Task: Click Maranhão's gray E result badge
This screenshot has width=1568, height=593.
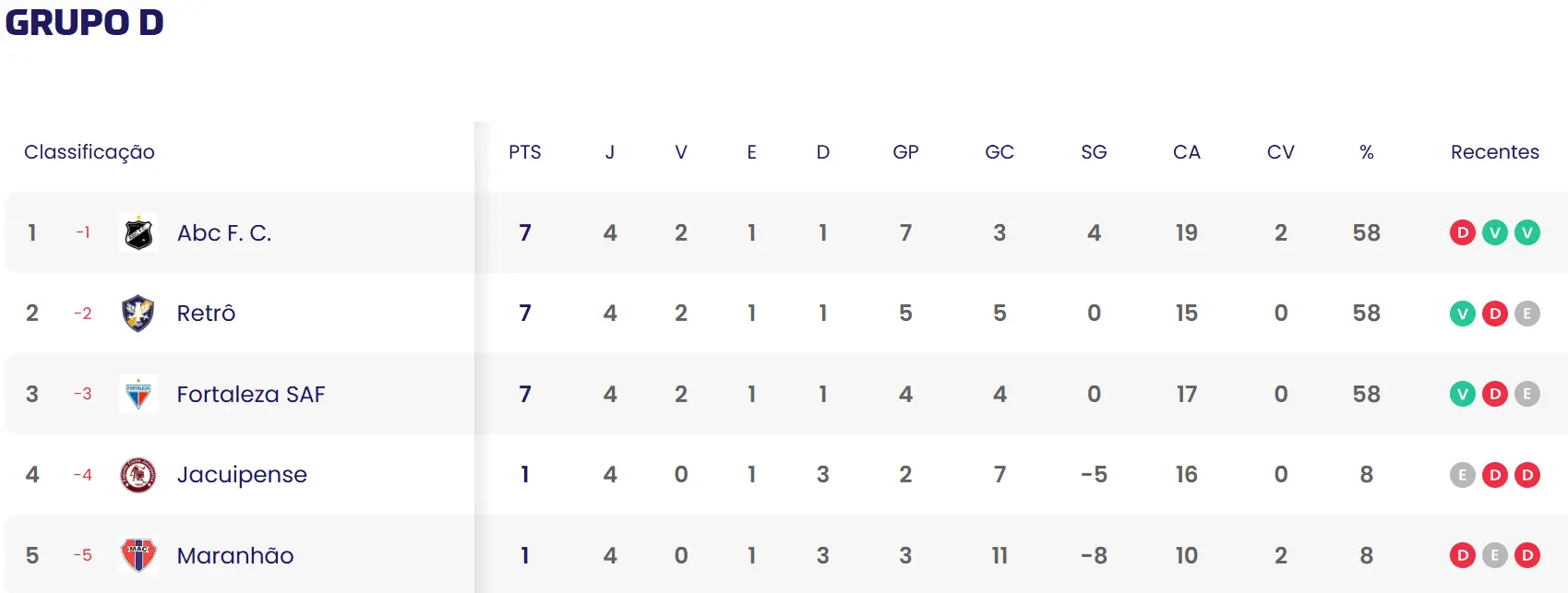Action: click(1494, 555)
